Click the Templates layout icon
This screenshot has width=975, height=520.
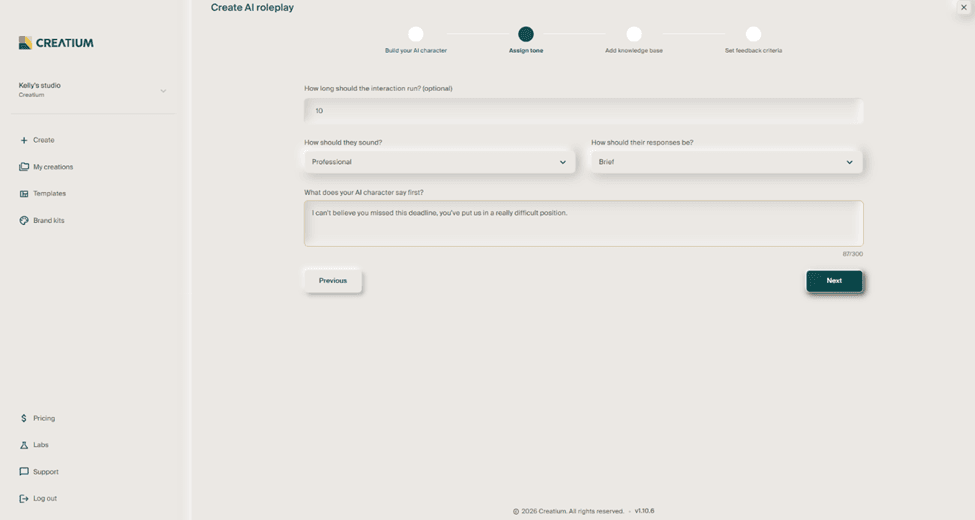[x=24, y=193]
